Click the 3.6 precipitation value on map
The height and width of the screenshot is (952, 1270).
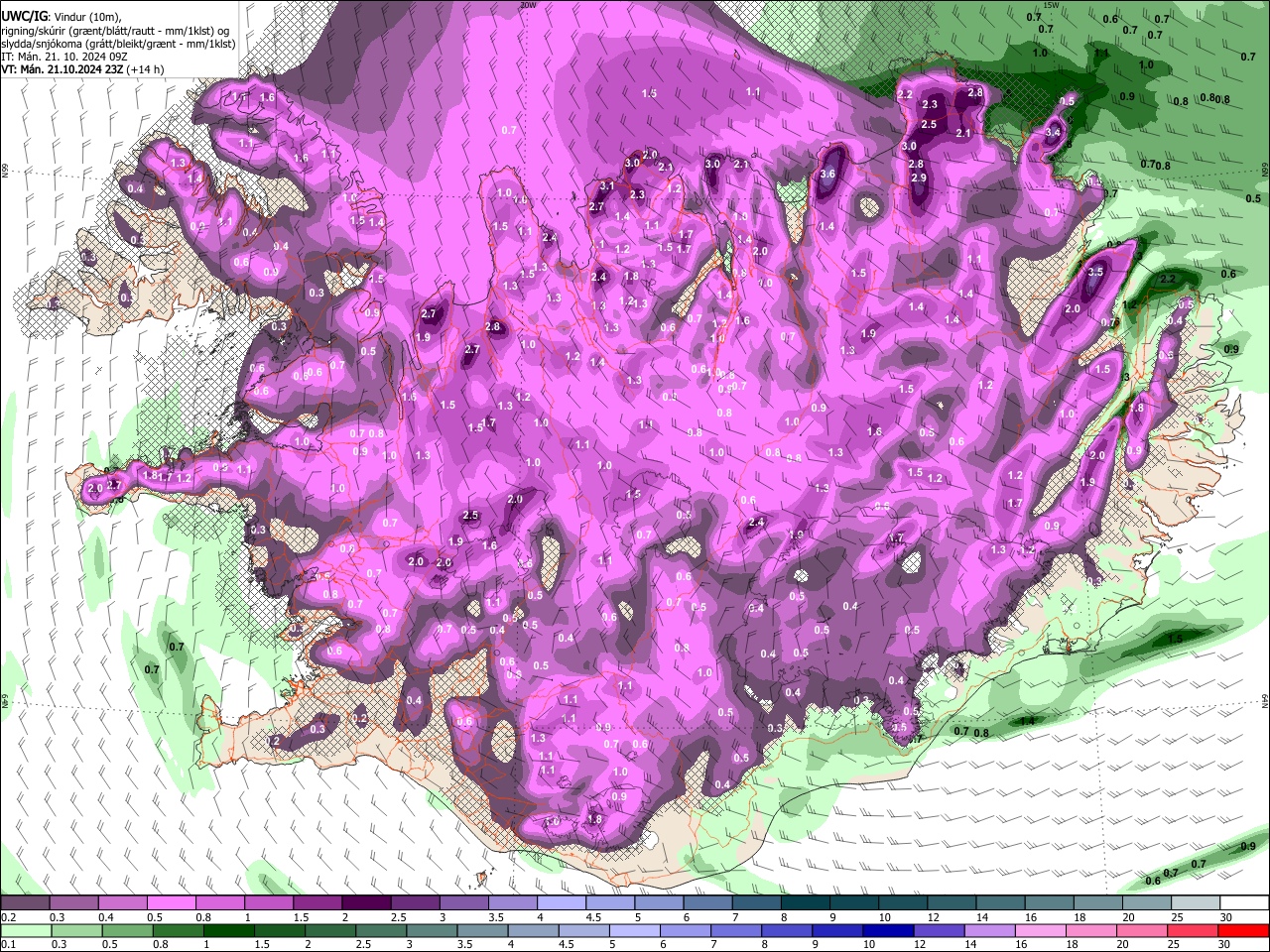829,174
